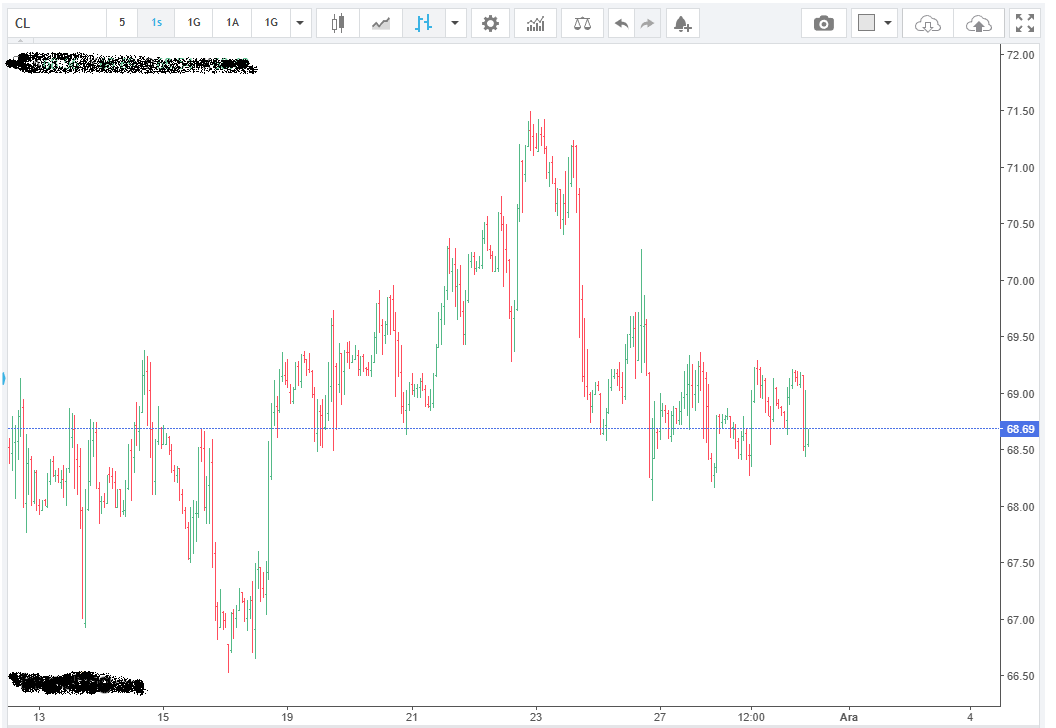Viewport: 1056px width, 728px height.
Task: Open the indicators chart icon
Action: (536, 23)
